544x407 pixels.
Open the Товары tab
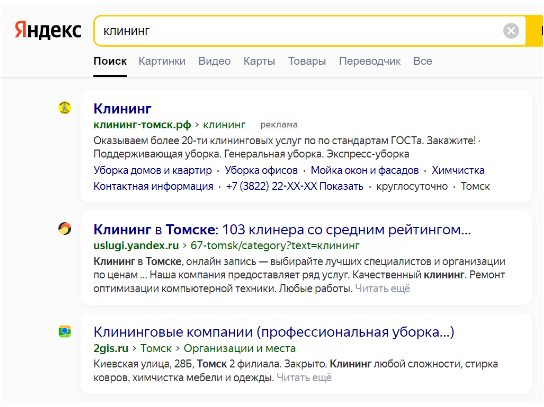tap(307, 61)
